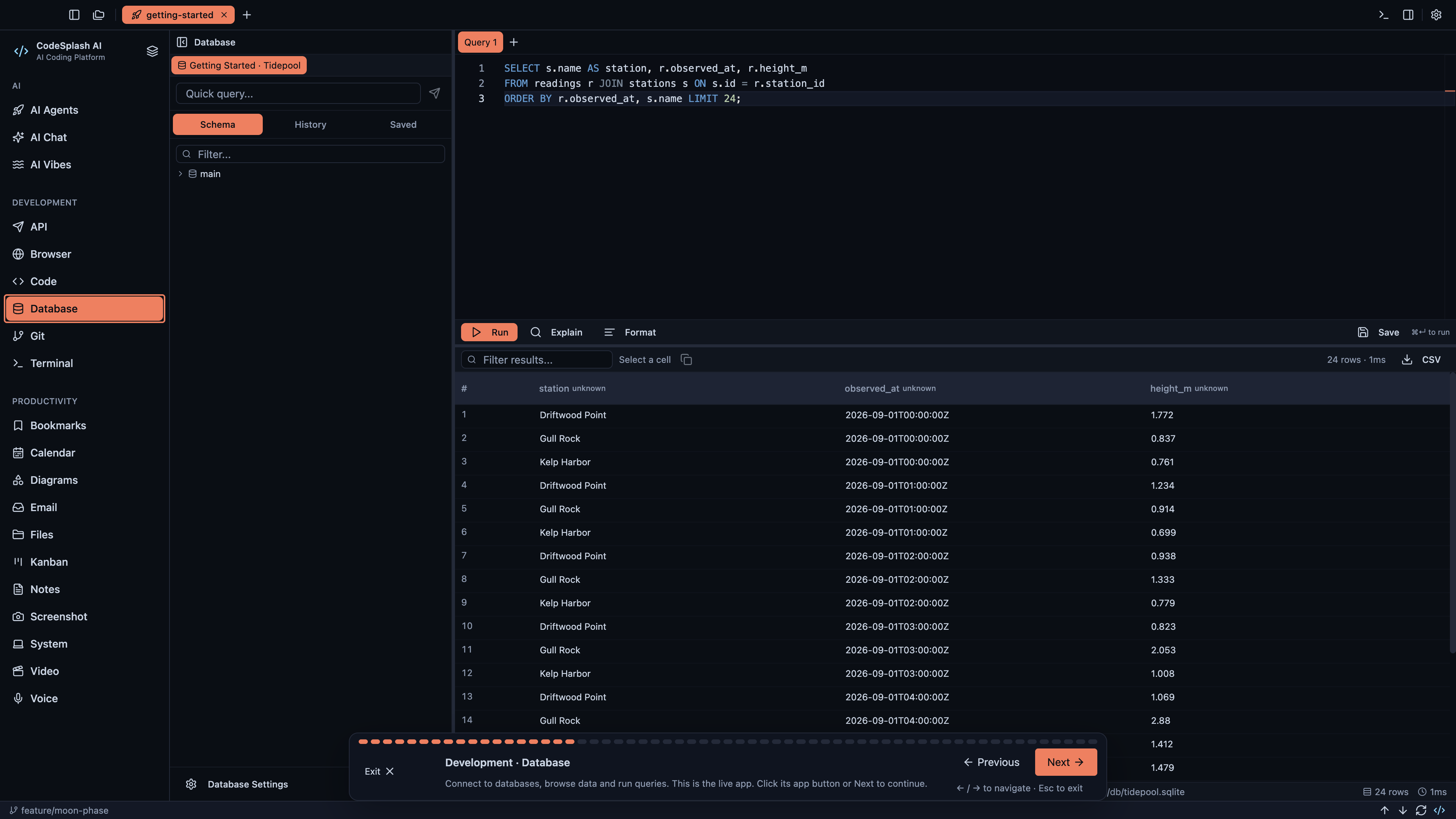1456x819 pixels.
Task: Switch to the History tab
Action: click(x=310, y=124)
